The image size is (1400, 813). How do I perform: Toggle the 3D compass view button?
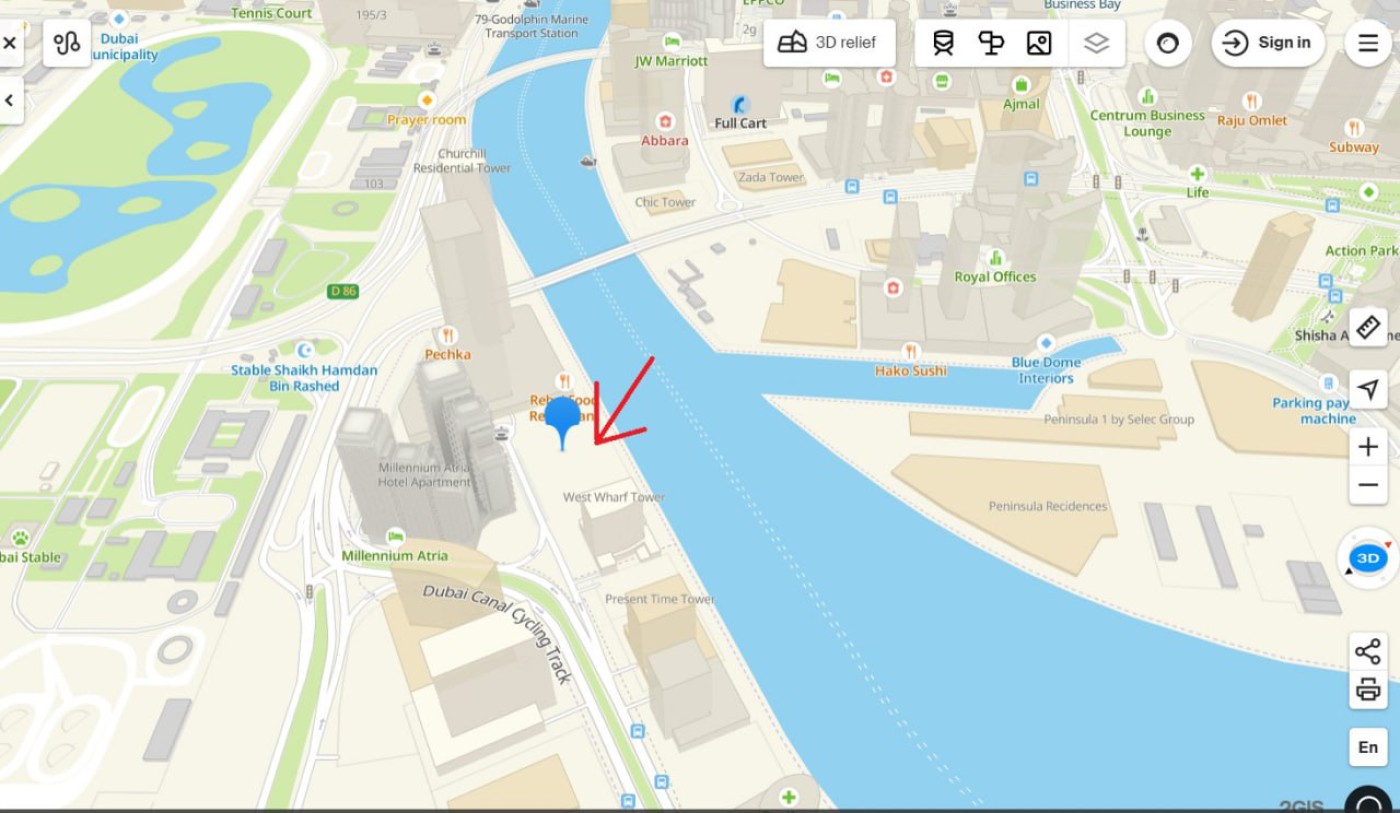[1368, 558]
